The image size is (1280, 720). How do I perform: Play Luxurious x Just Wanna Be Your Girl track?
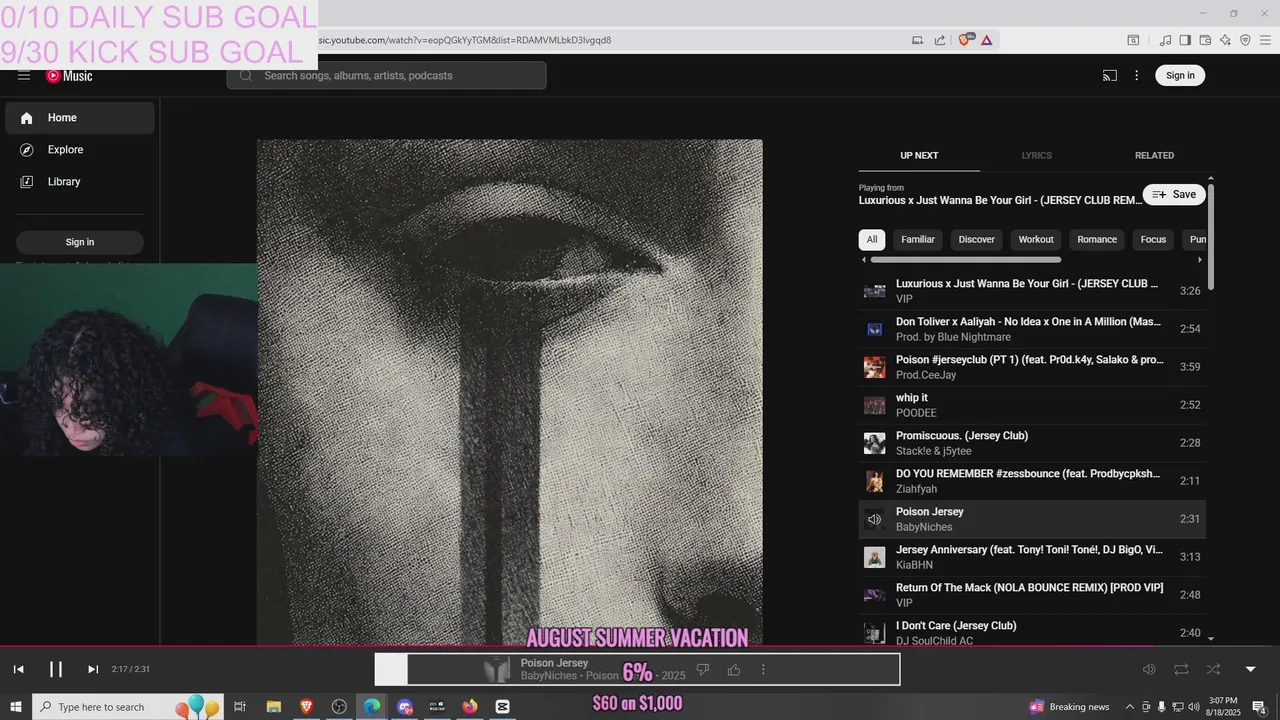1032,291
